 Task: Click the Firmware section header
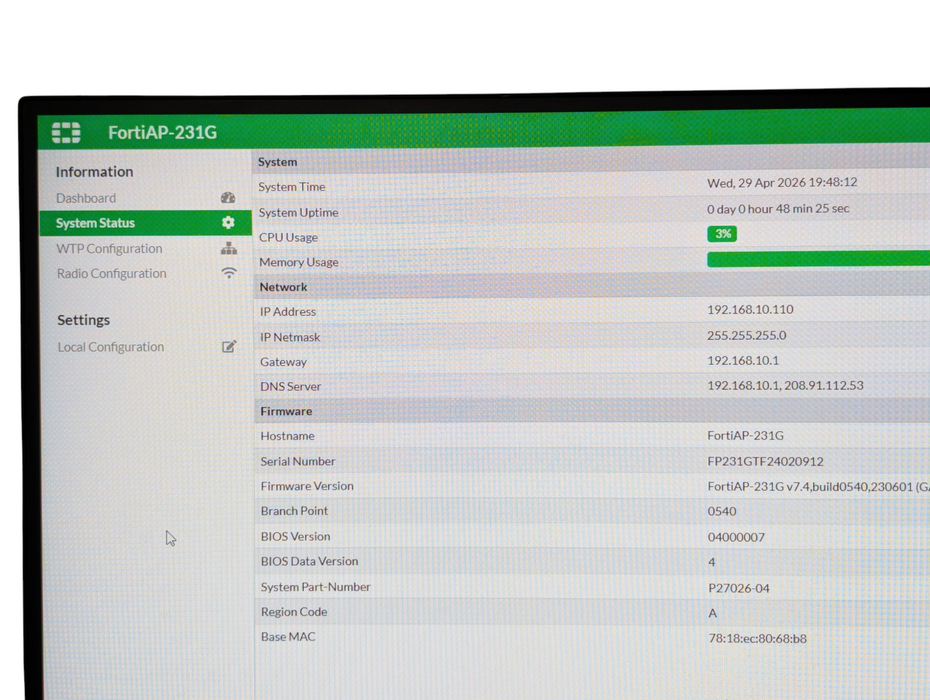coord(286,411)
